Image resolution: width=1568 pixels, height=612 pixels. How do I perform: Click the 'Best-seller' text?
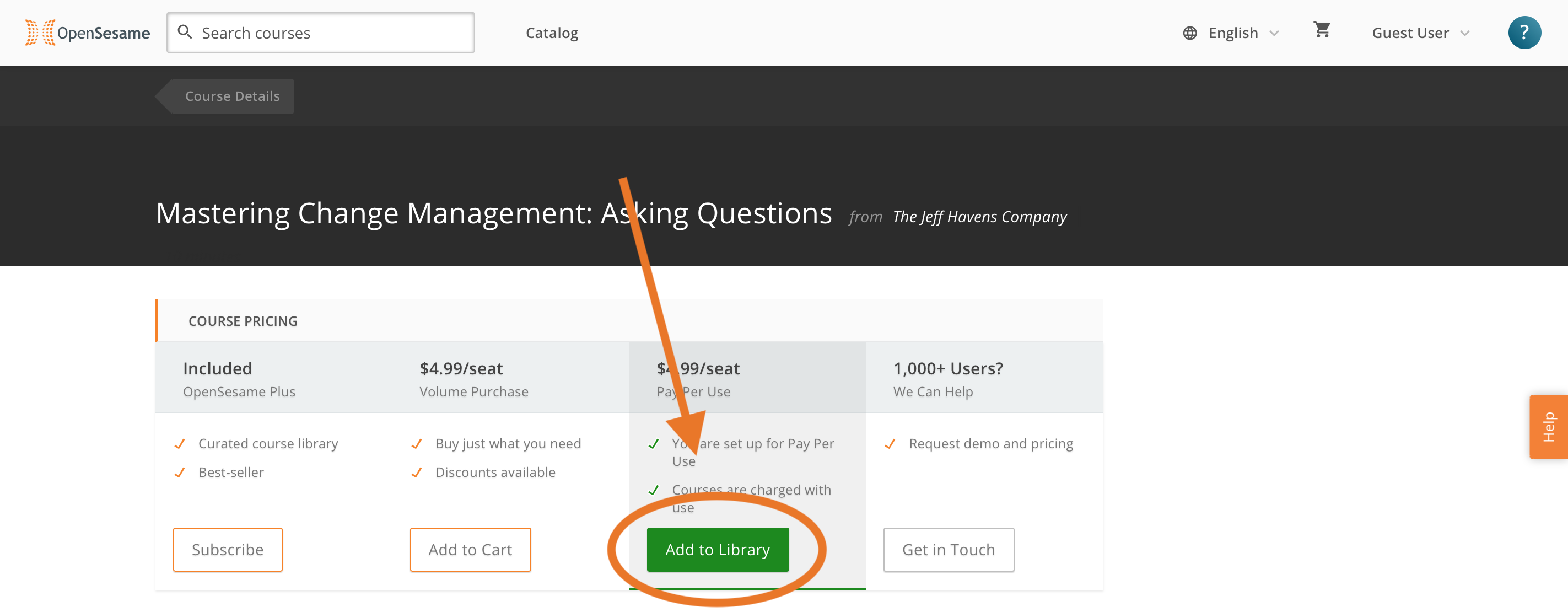point(231,472)
